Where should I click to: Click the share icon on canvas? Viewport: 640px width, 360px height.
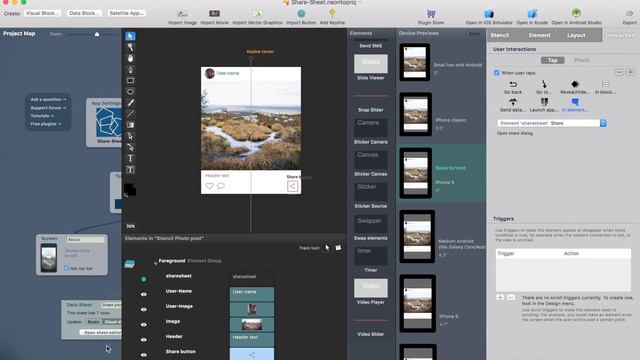[292, 187]
